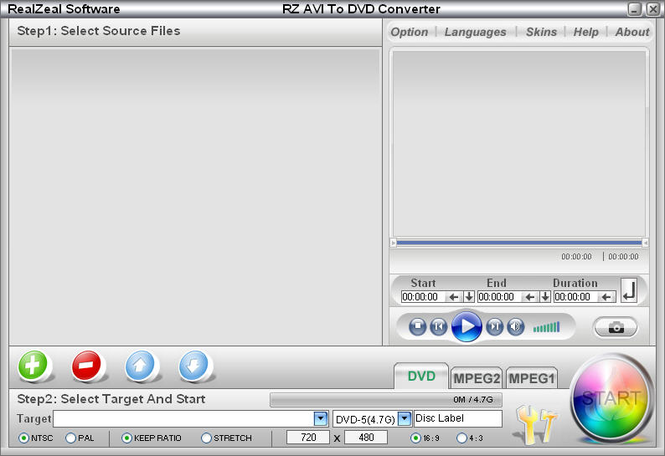Image resolution: width=665 pixels, height=456 pixels.
Task: Play the preview video
Action: tap(467, 326)
